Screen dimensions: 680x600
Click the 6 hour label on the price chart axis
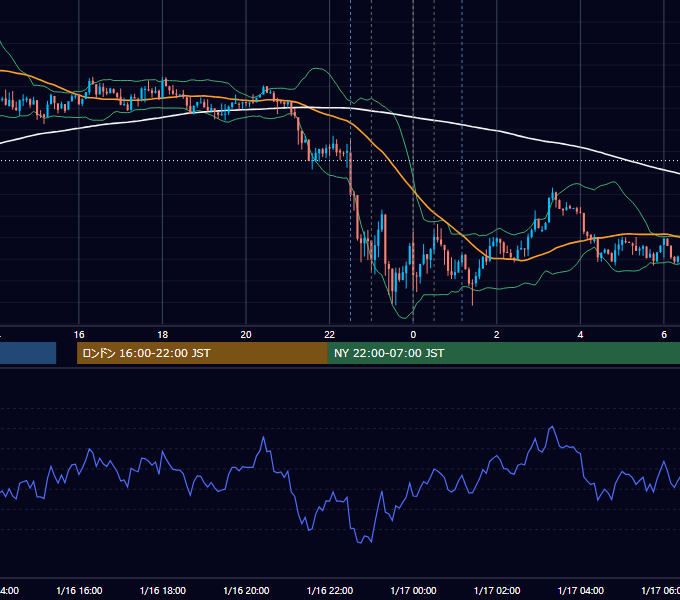click(x=664, y=335)
